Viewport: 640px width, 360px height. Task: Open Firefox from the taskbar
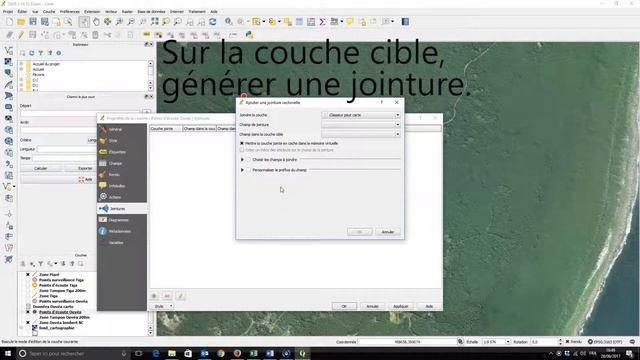pyautogui.click(x=237, y=353)
